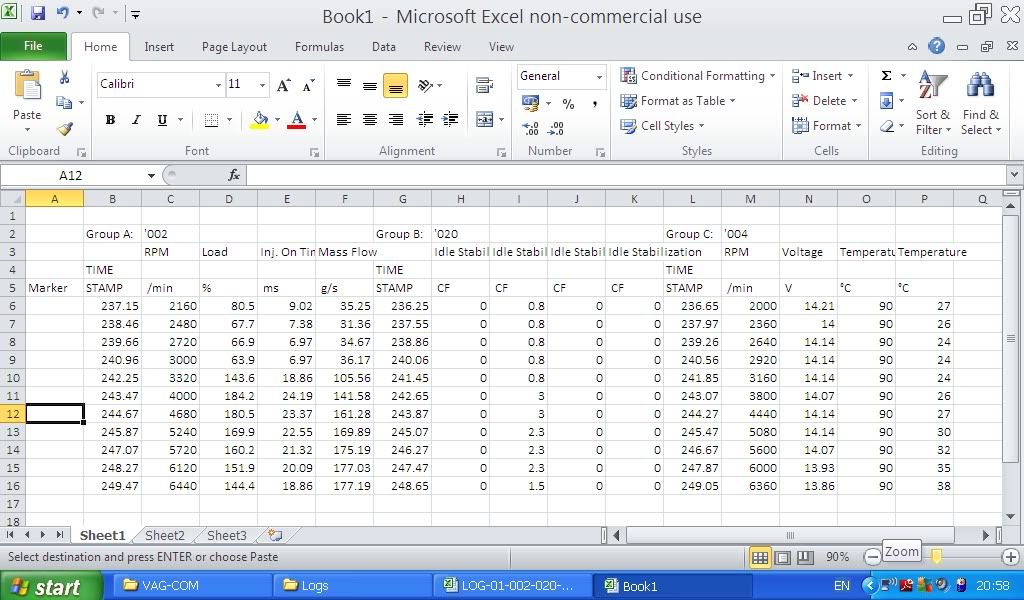The height and width of the screenshot is (600, 1024).
Task: Click the Format Painter brush icon
Action: tap(64, 129)
